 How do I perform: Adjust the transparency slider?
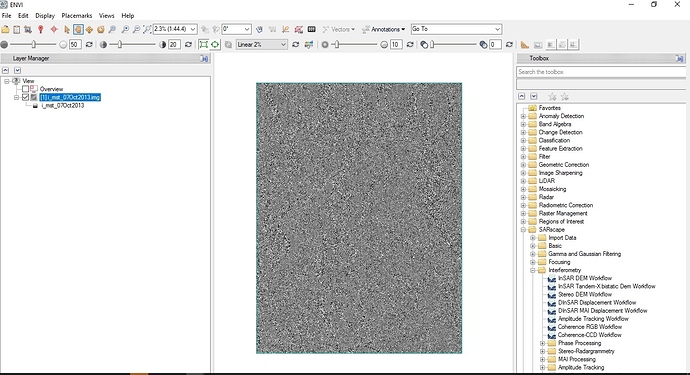pos(432,44)
